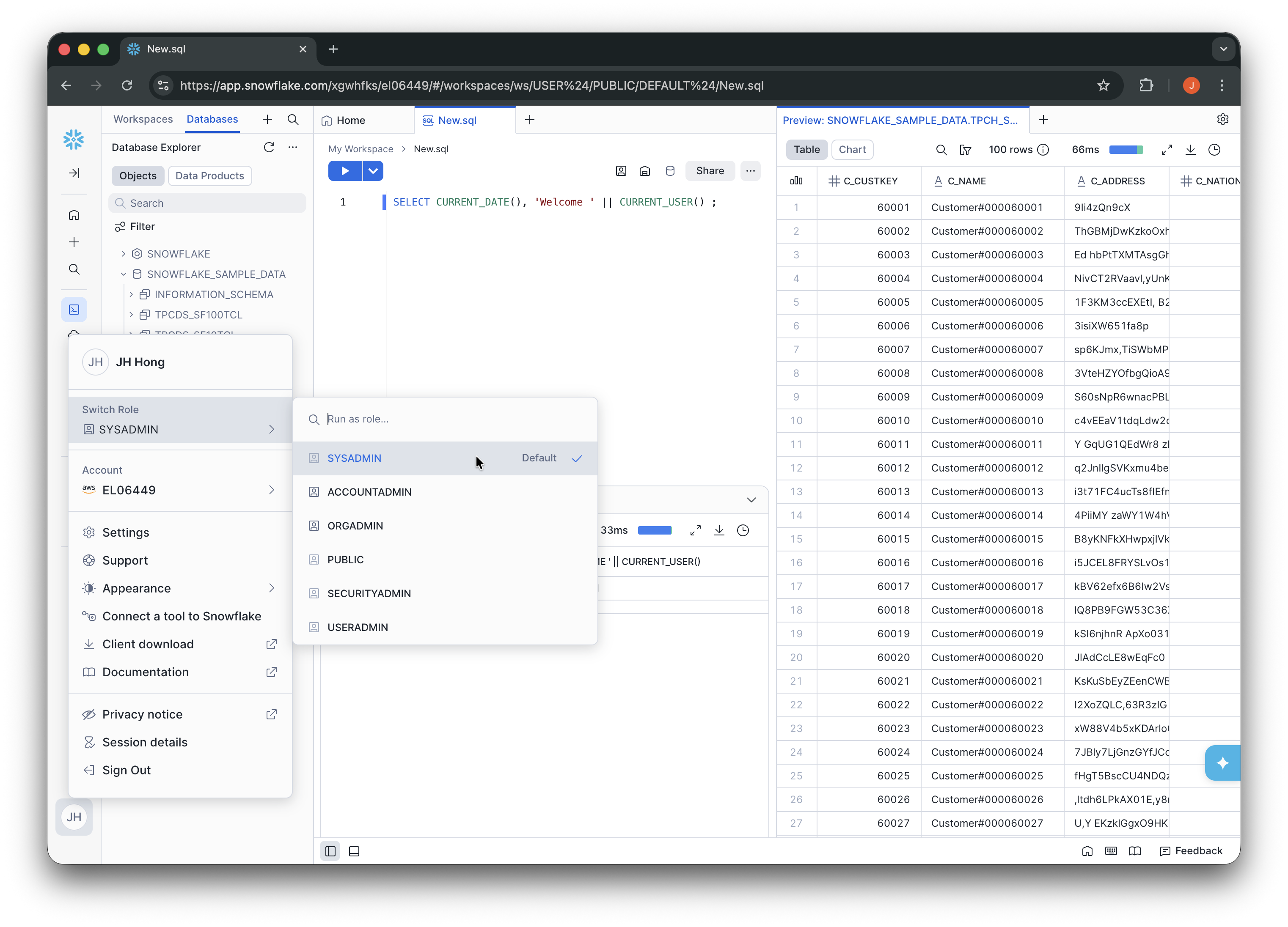Open the Filter control in Database Explorer
This screenshot has height=927, width=1288.
coord(135,227)
